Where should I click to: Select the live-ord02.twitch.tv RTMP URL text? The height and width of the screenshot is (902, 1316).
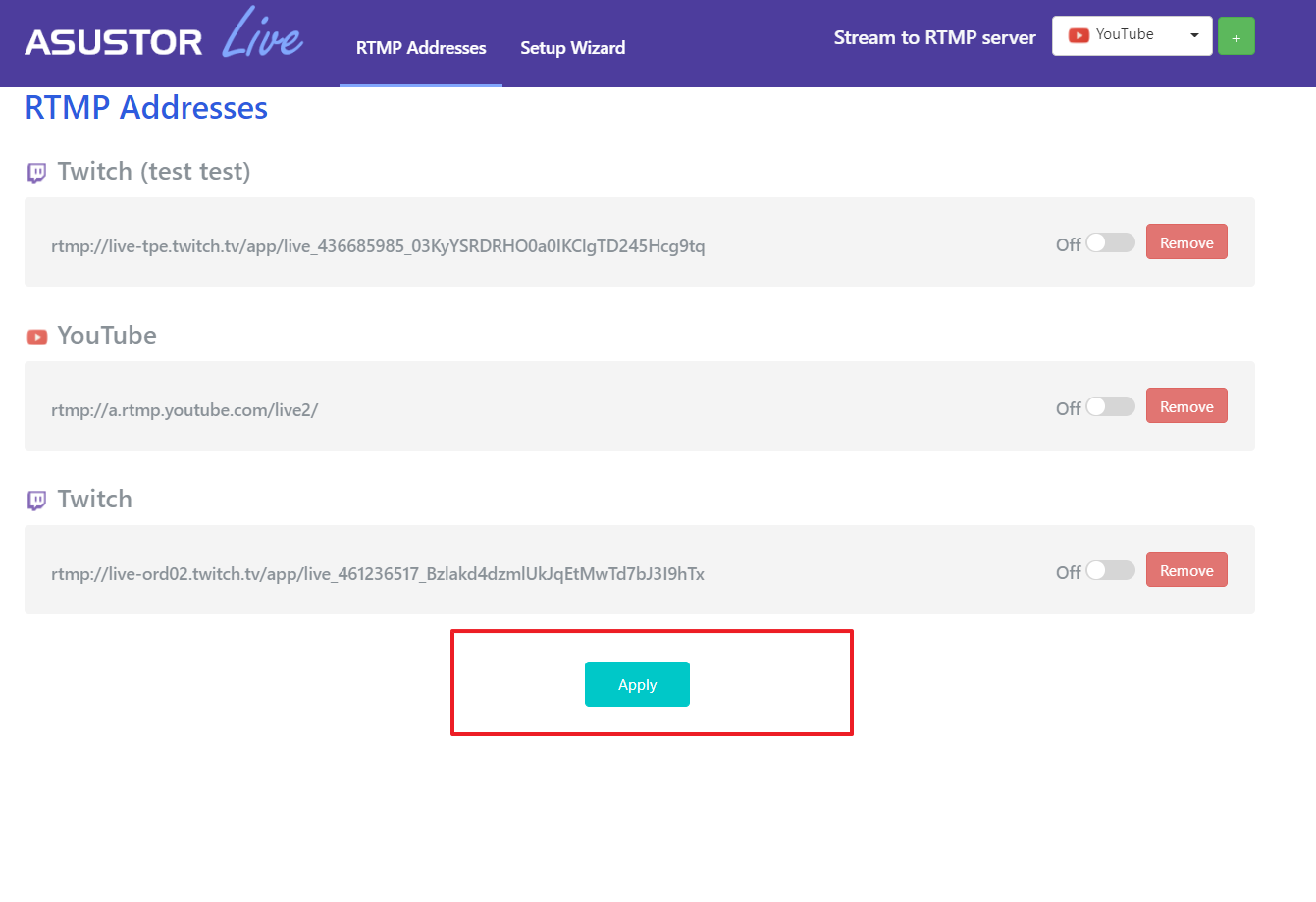coord(378,574)
